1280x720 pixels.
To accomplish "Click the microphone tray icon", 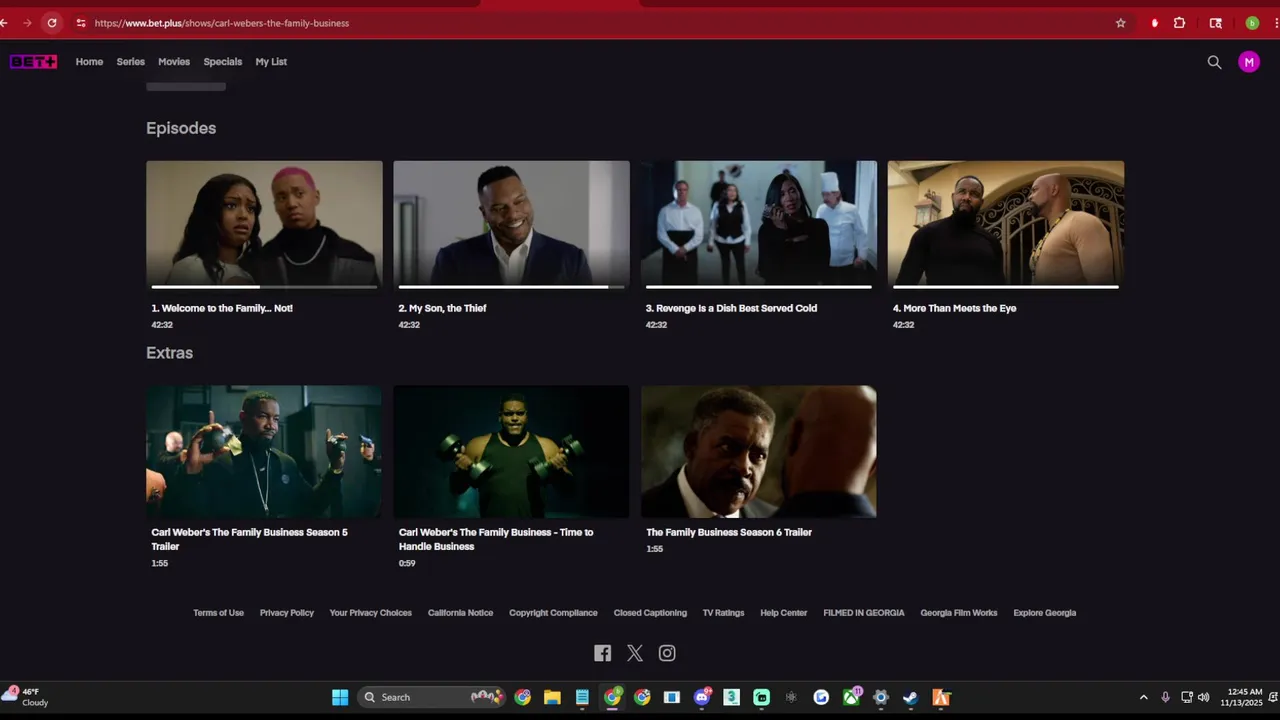I will [x=1165, y=697].
